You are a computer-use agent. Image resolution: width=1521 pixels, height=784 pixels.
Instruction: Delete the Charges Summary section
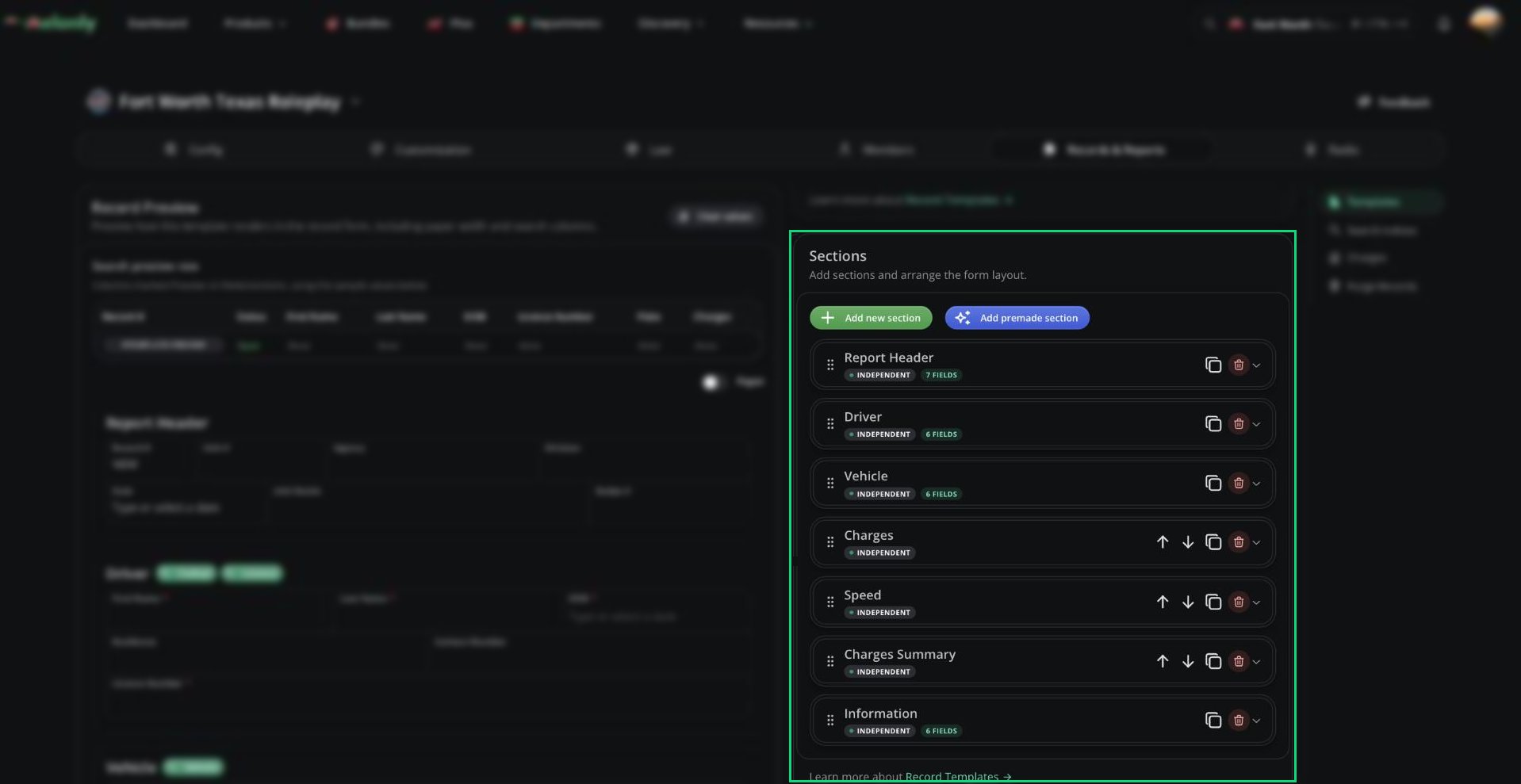[x=1238, y=661]
